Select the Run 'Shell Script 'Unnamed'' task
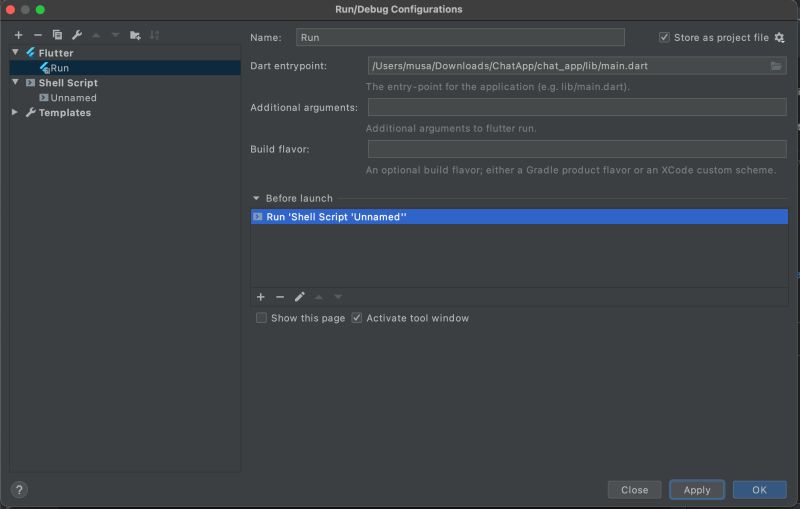The height and width of the screenshot is (509, 800). (x=519, y=217)
